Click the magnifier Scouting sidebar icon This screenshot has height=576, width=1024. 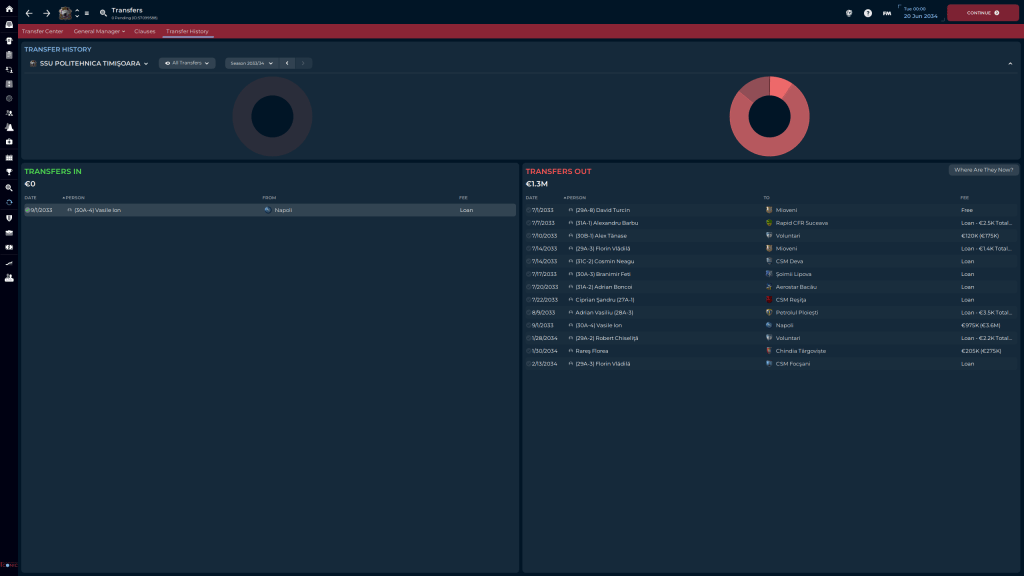tap(9, 187)
